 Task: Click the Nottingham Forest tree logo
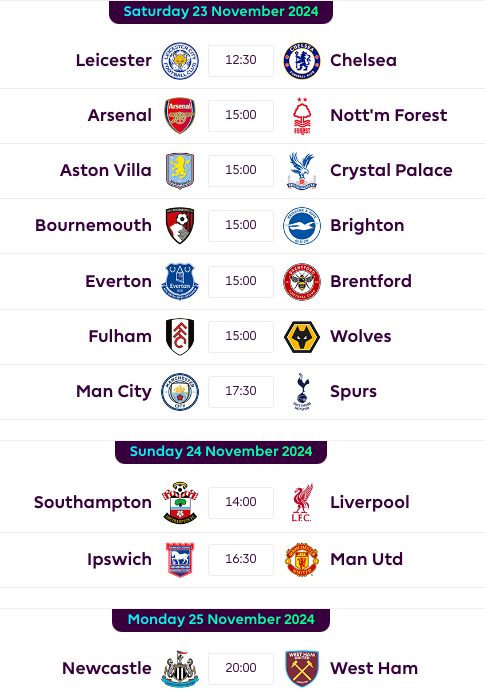click(x=302, y=116)
